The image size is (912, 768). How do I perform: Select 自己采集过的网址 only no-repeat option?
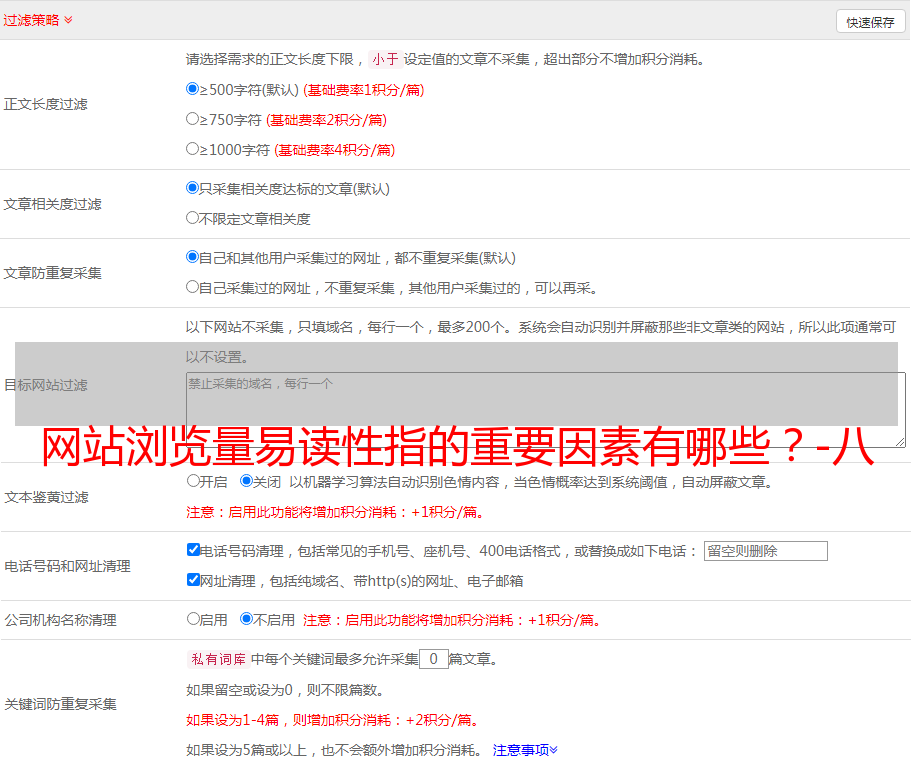click(193, 287)
